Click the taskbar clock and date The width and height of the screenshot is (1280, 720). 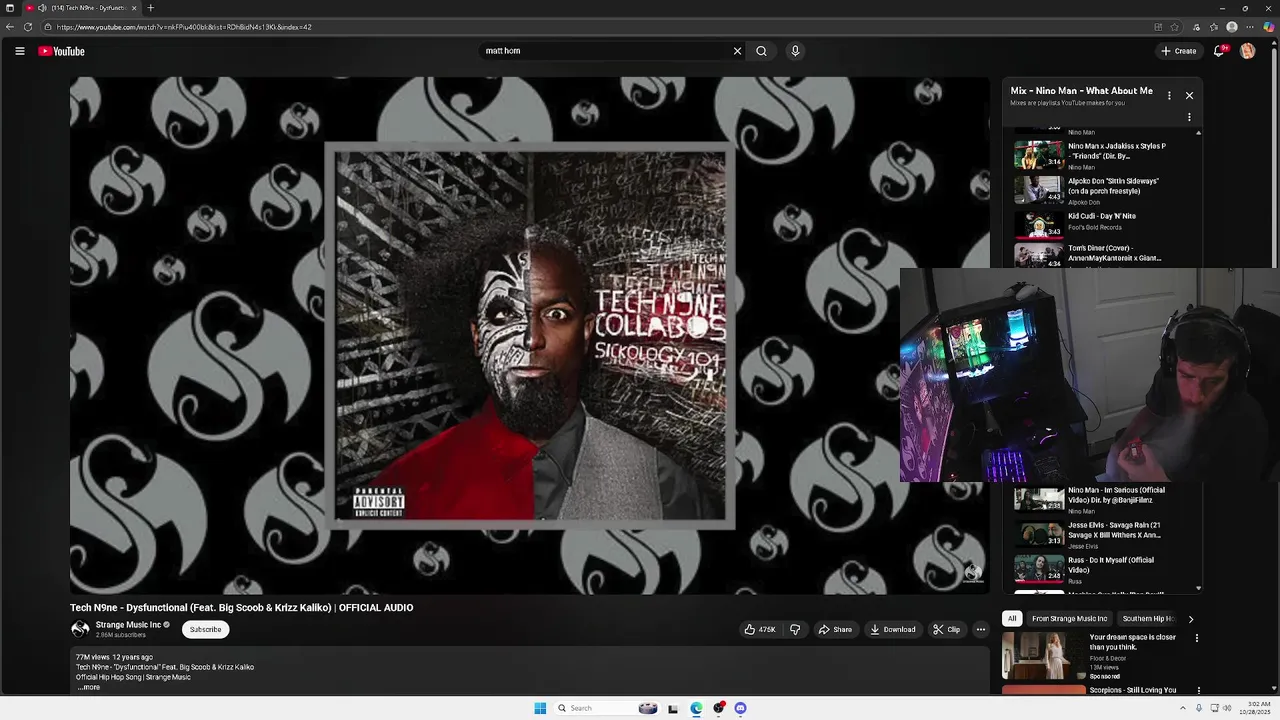1254,708
